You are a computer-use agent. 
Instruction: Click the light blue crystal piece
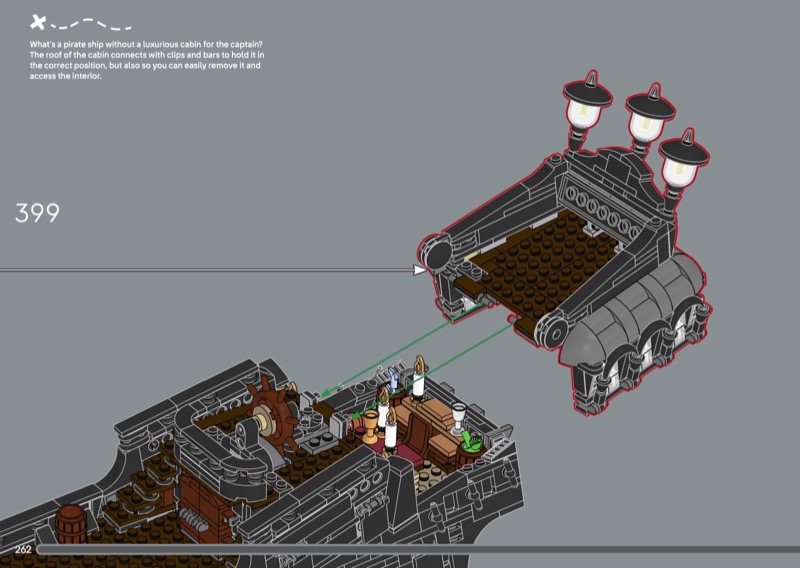[x=395, y=380]
